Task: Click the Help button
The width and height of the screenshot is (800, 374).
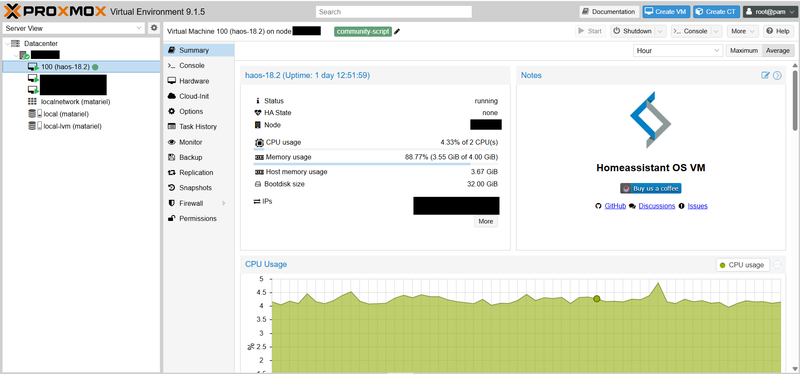Action: pos(779,32)
